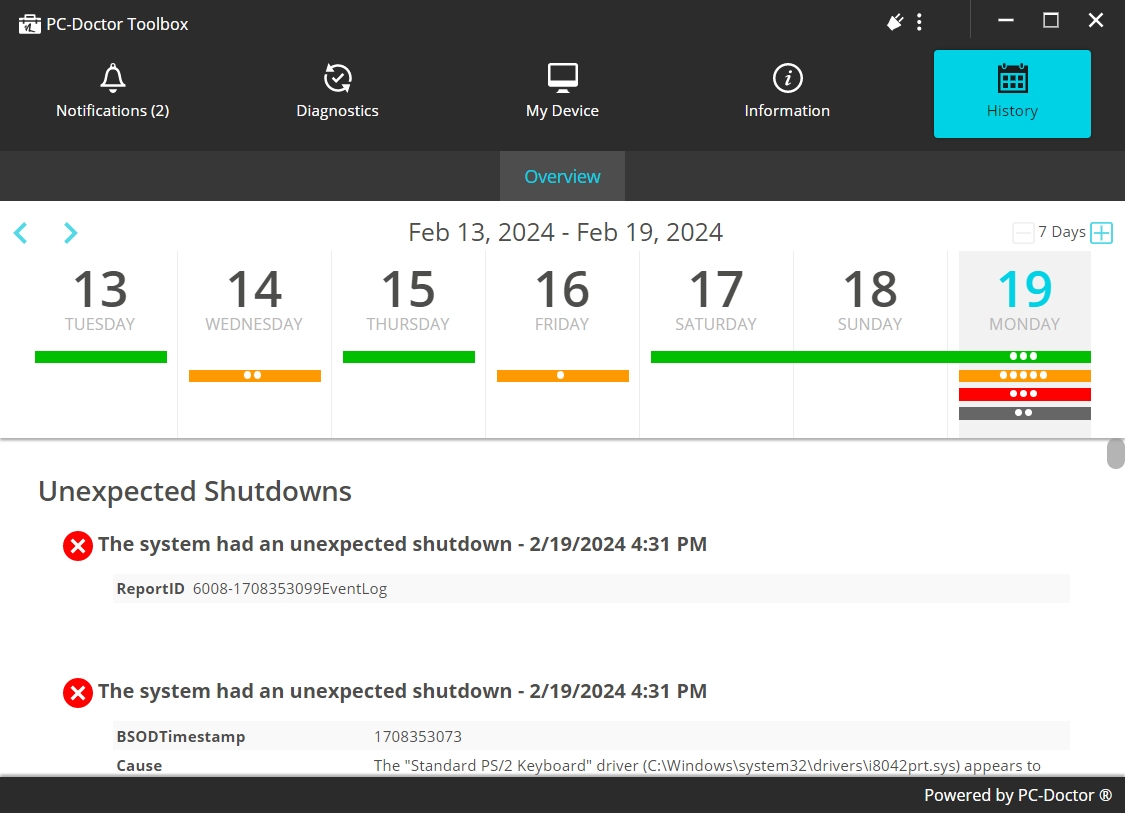Click the power plug icon in title bar
Viewport: 1125px width, 813px height.
click(x=895, y=22)
